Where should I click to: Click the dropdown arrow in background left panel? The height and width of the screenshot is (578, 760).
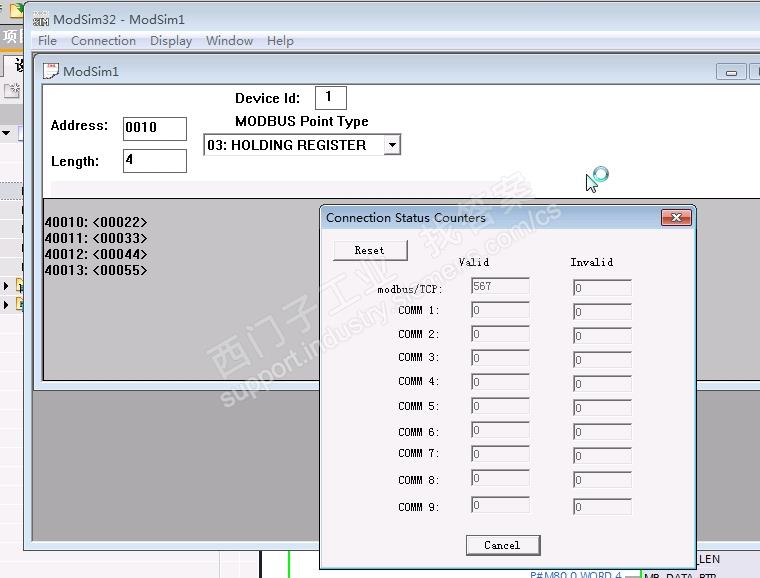[6, 132]
